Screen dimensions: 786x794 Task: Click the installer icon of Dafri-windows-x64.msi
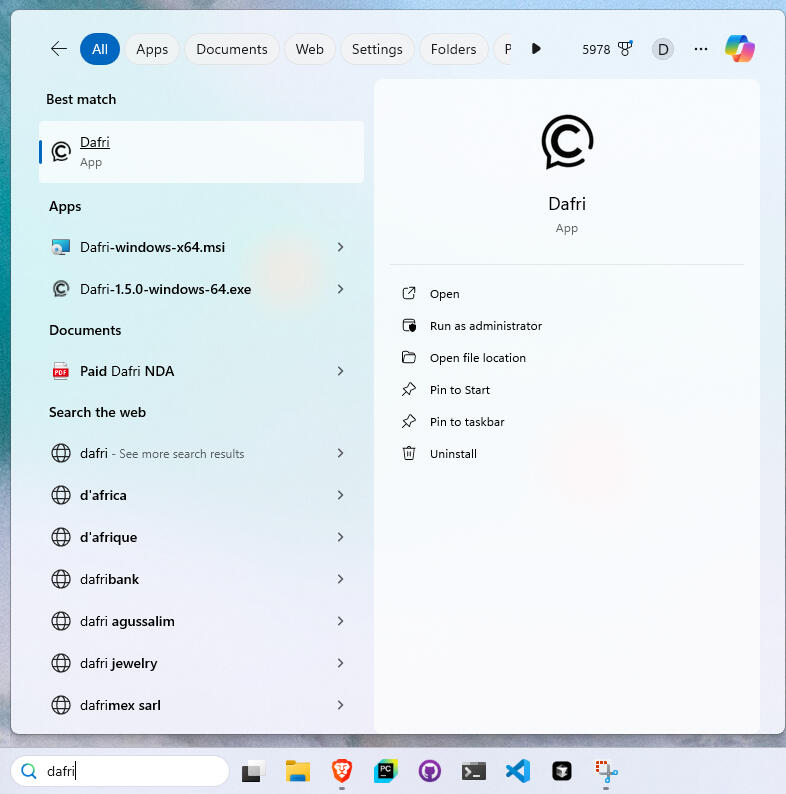tap(61, 247)
